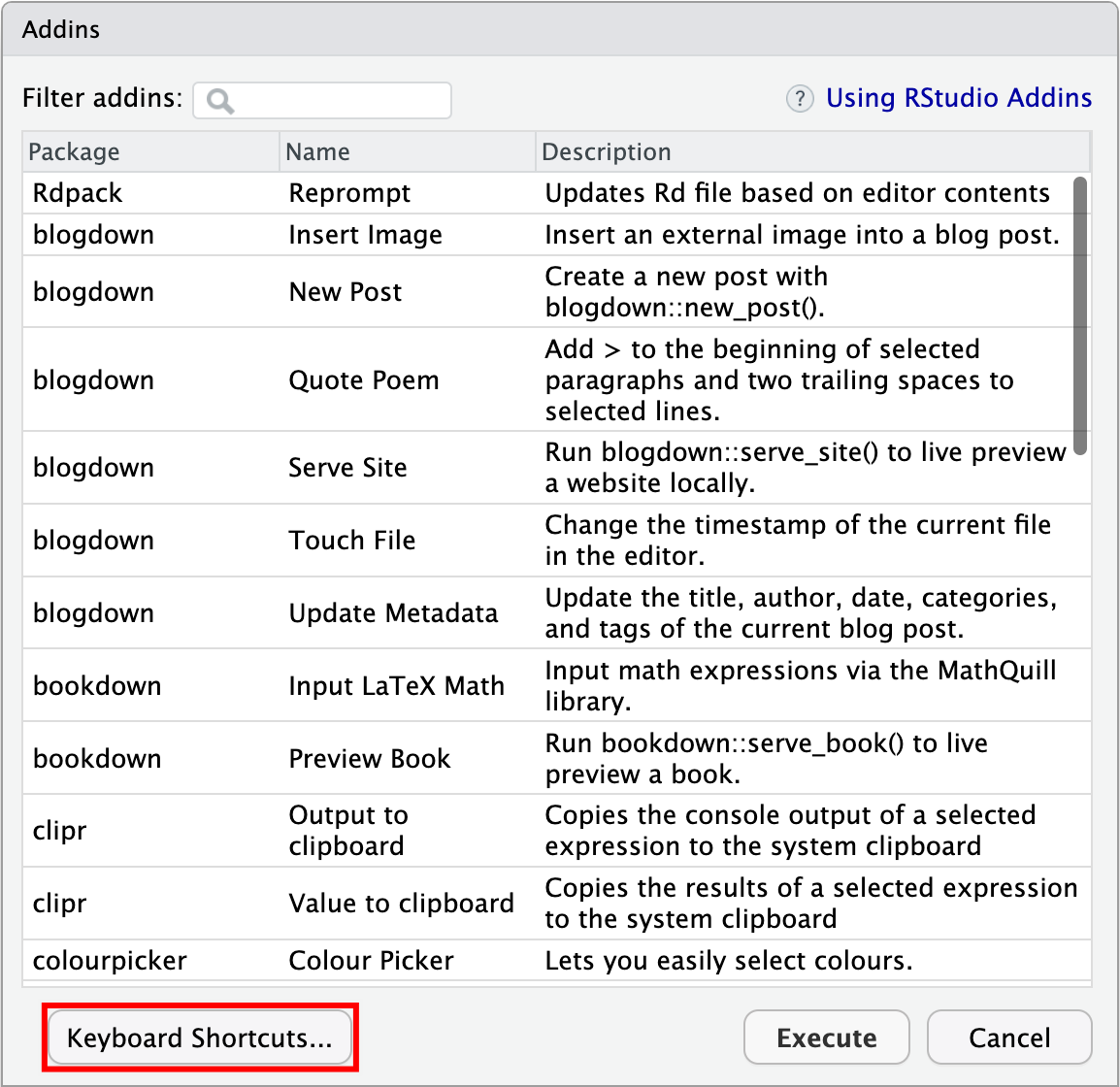The width and height of the screenshot is (1120, 1087).
Task: Click the description about blogdown::new_post()
Action: [686, 291]
